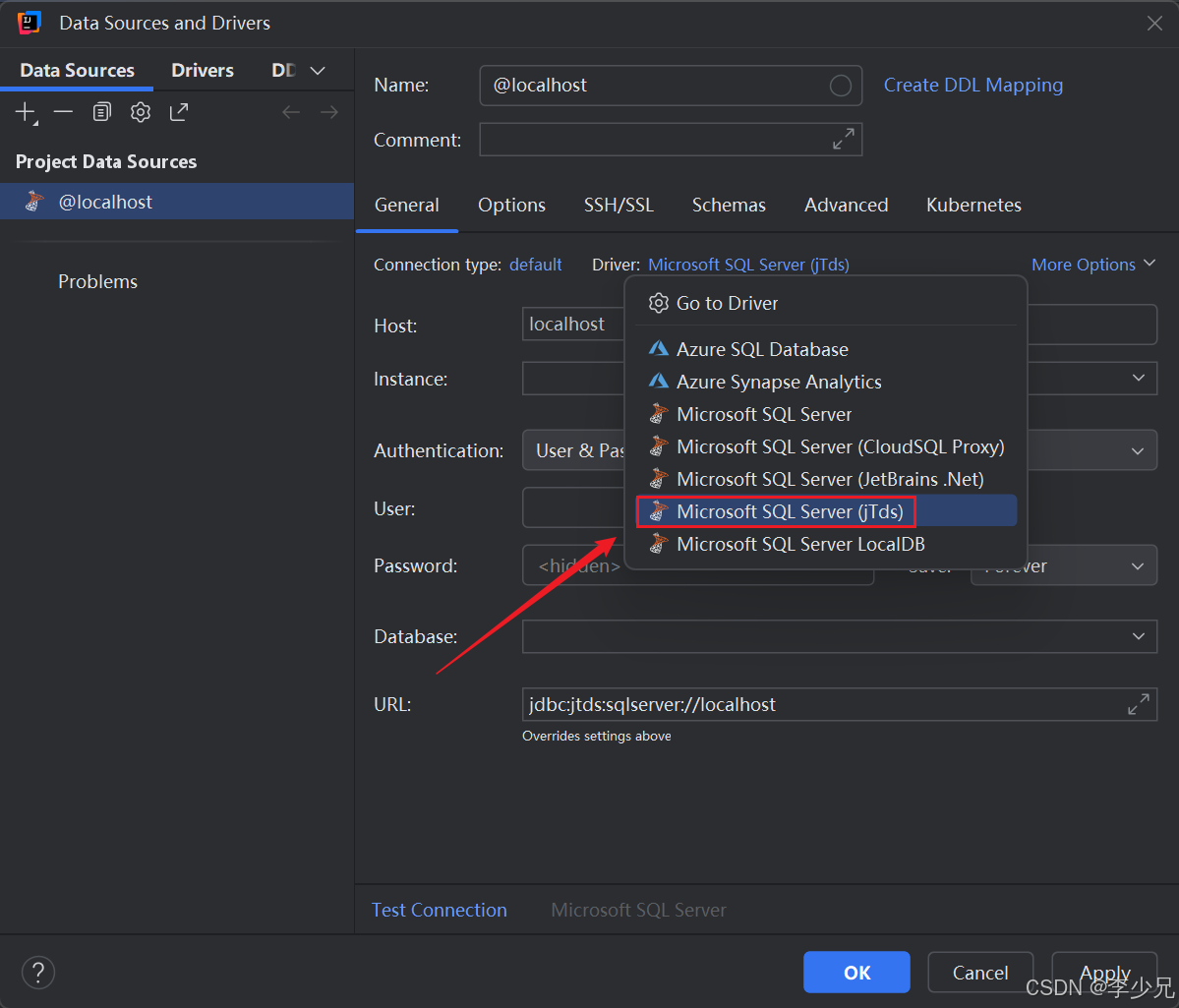Open the Save password dropdown arrow
The height and width of the screenshot is (1008, 1179).
(x=1137, y=565)
